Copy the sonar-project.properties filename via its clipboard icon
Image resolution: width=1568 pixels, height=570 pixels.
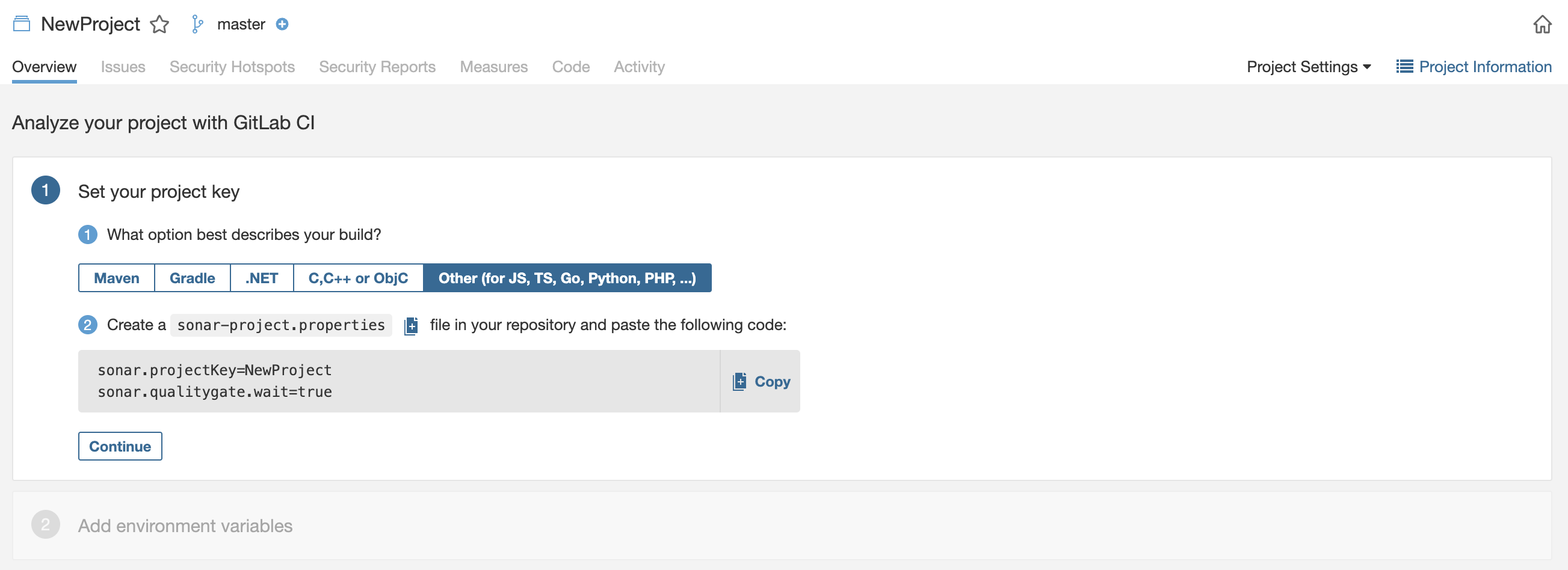click(412, 325)
